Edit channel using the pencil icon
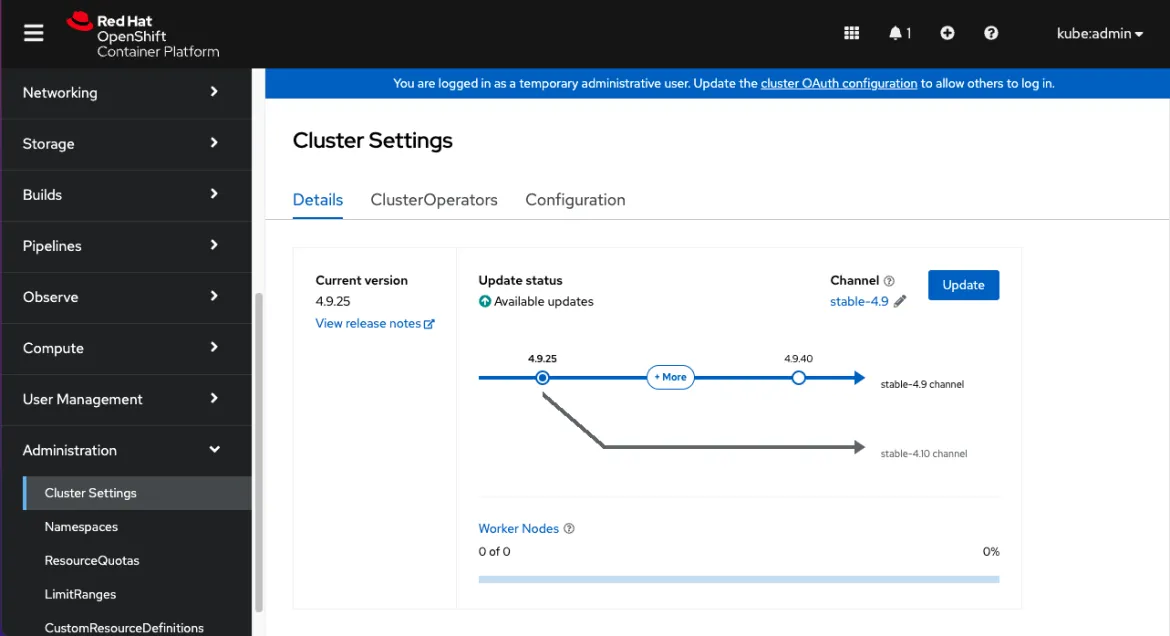1170x636 pixels. (x=898, y=301)
